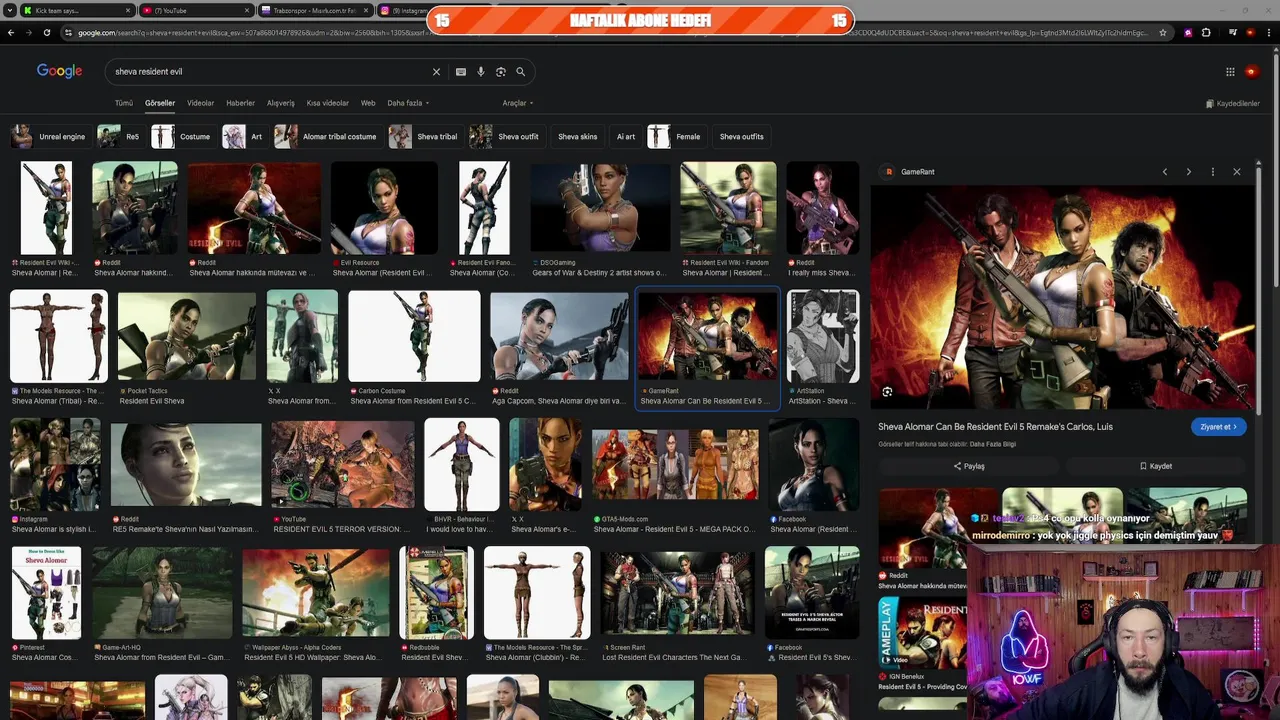Switch to the YouTube browser tab

[195, 10]
